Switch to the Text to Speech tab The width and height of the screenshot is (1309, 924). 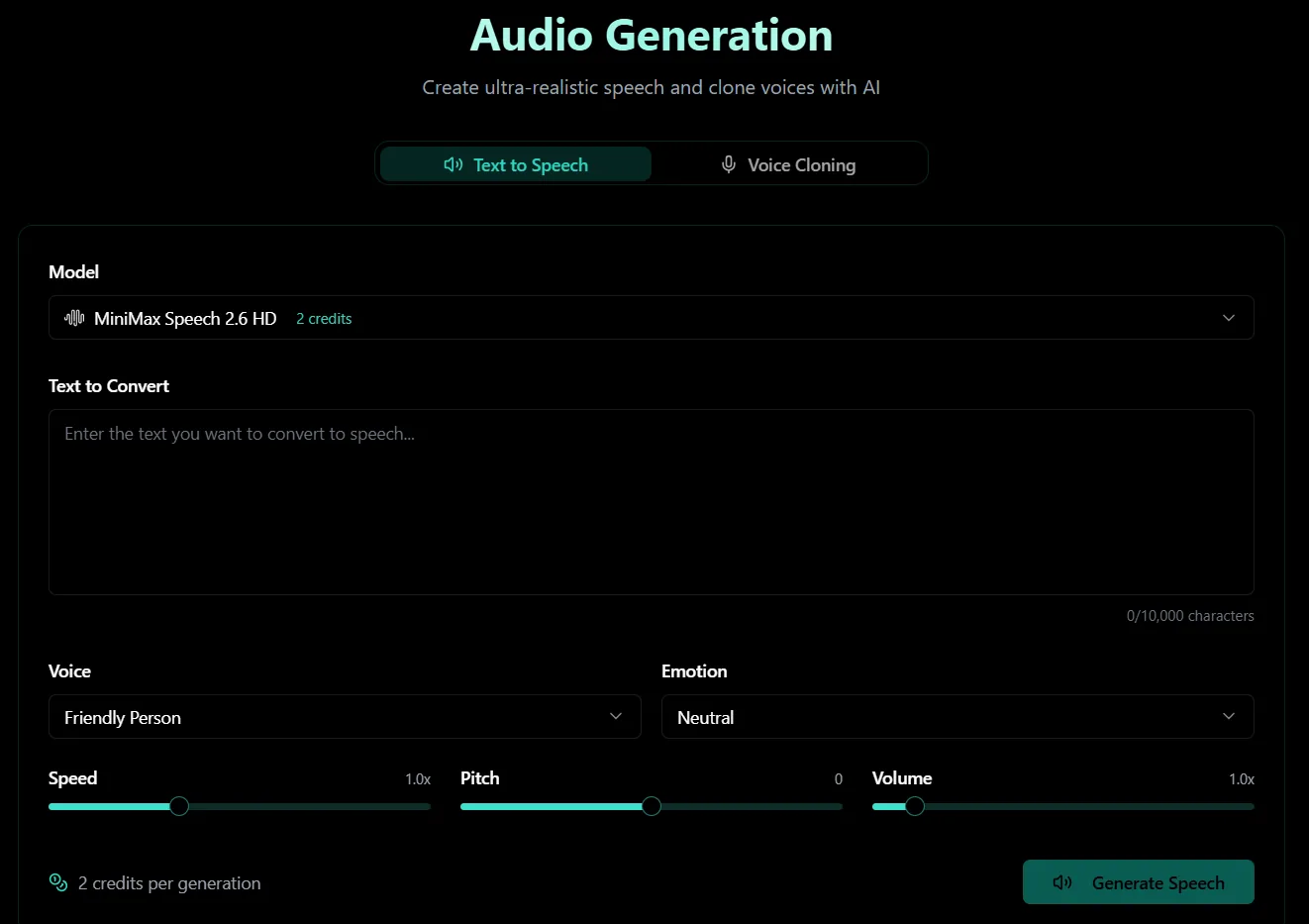[x=516, y=164]
